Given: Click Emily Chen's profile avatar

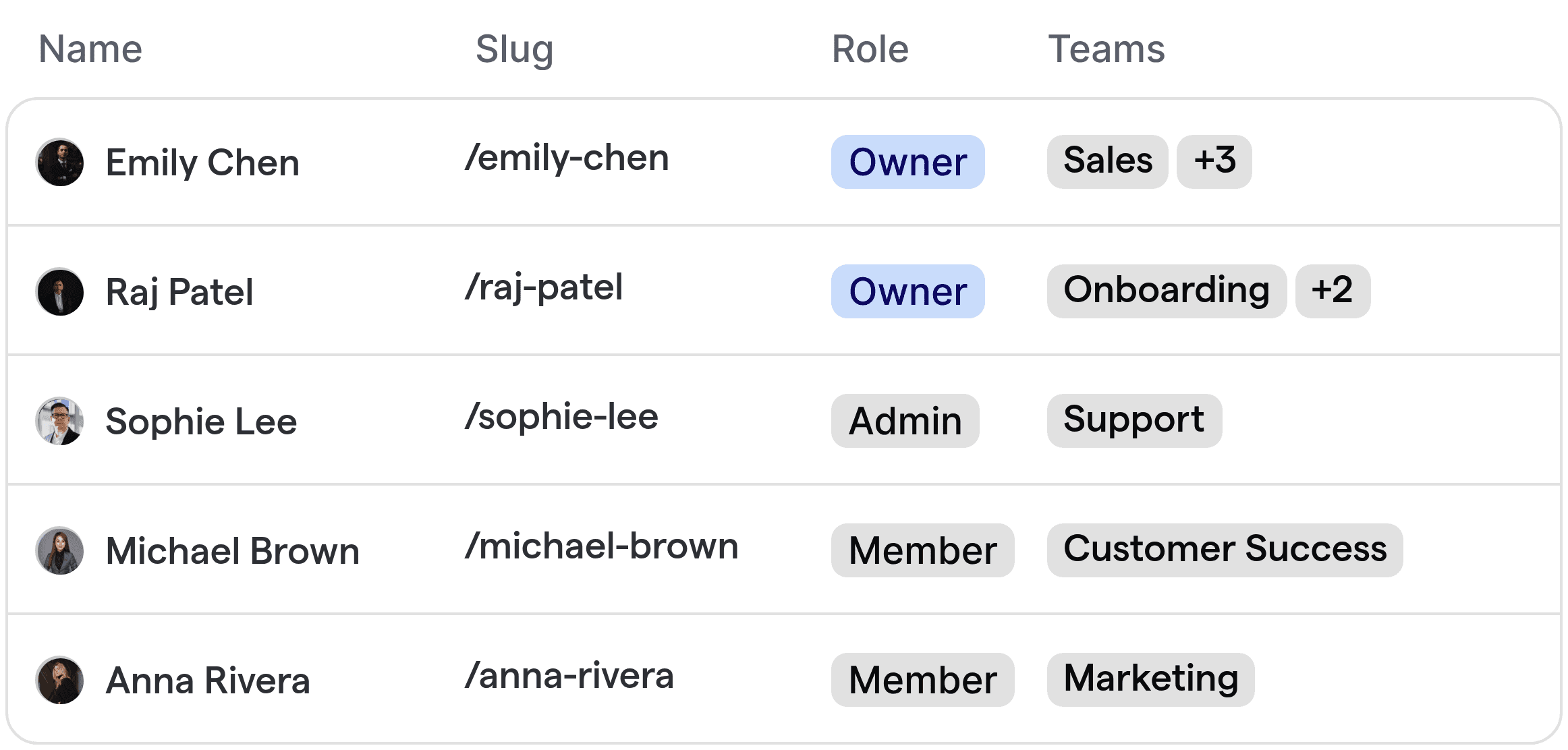Looking at the screenshot, I should pyautogui.click(x=59, y=162).
